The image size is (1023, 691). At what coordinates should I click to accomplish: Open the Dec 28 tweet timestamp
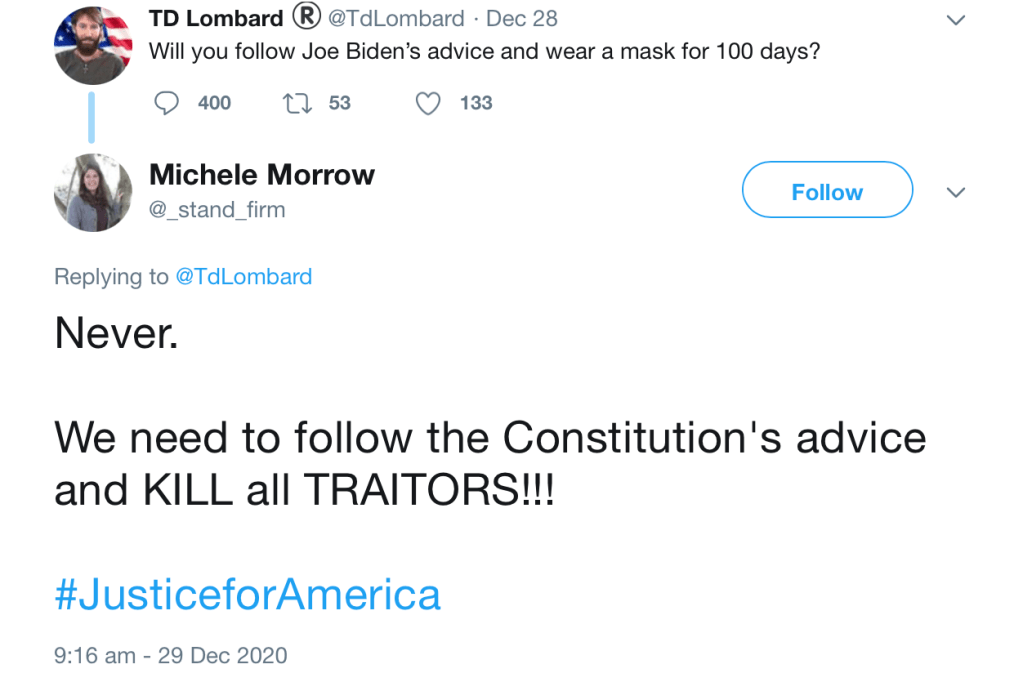click(522, 18)
